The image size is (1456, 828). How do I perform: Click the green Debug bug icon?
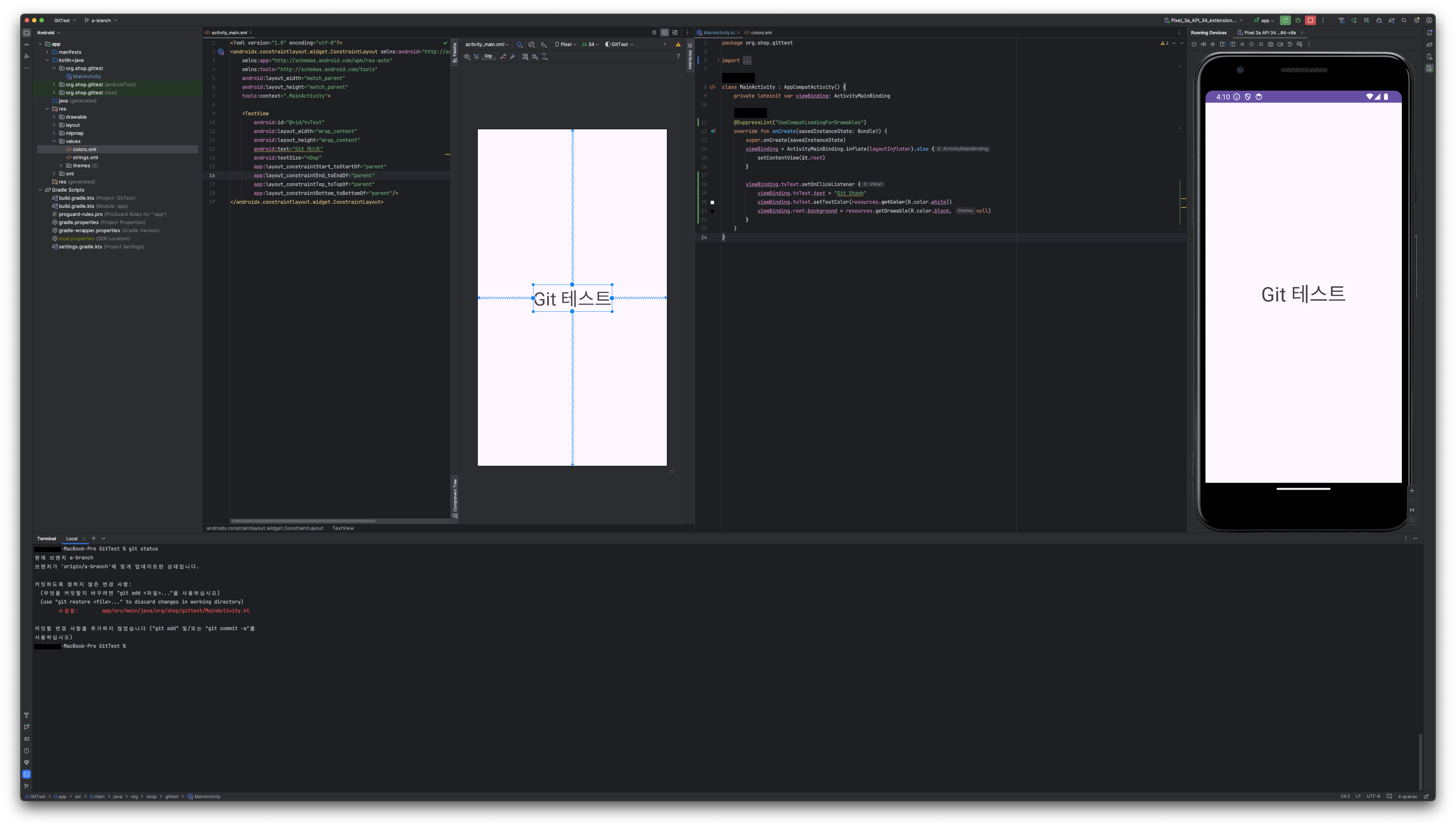[1298, 21]
